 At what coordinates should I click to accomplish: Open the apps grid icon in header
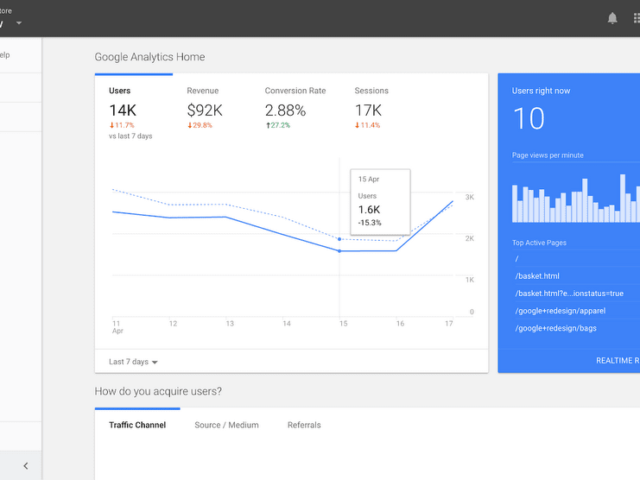(636, 18)
